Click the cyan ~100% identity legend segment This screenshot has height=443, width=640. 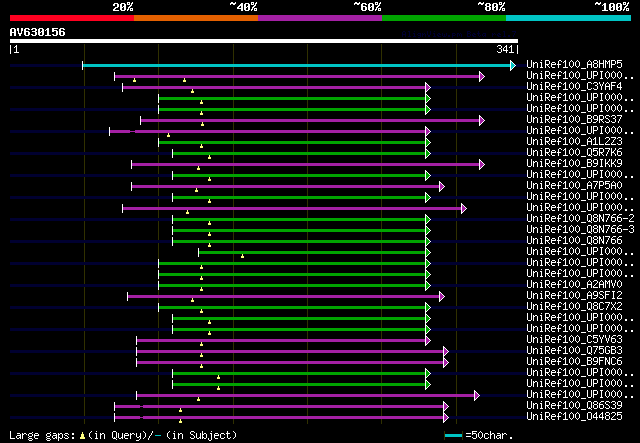[568, 18]
